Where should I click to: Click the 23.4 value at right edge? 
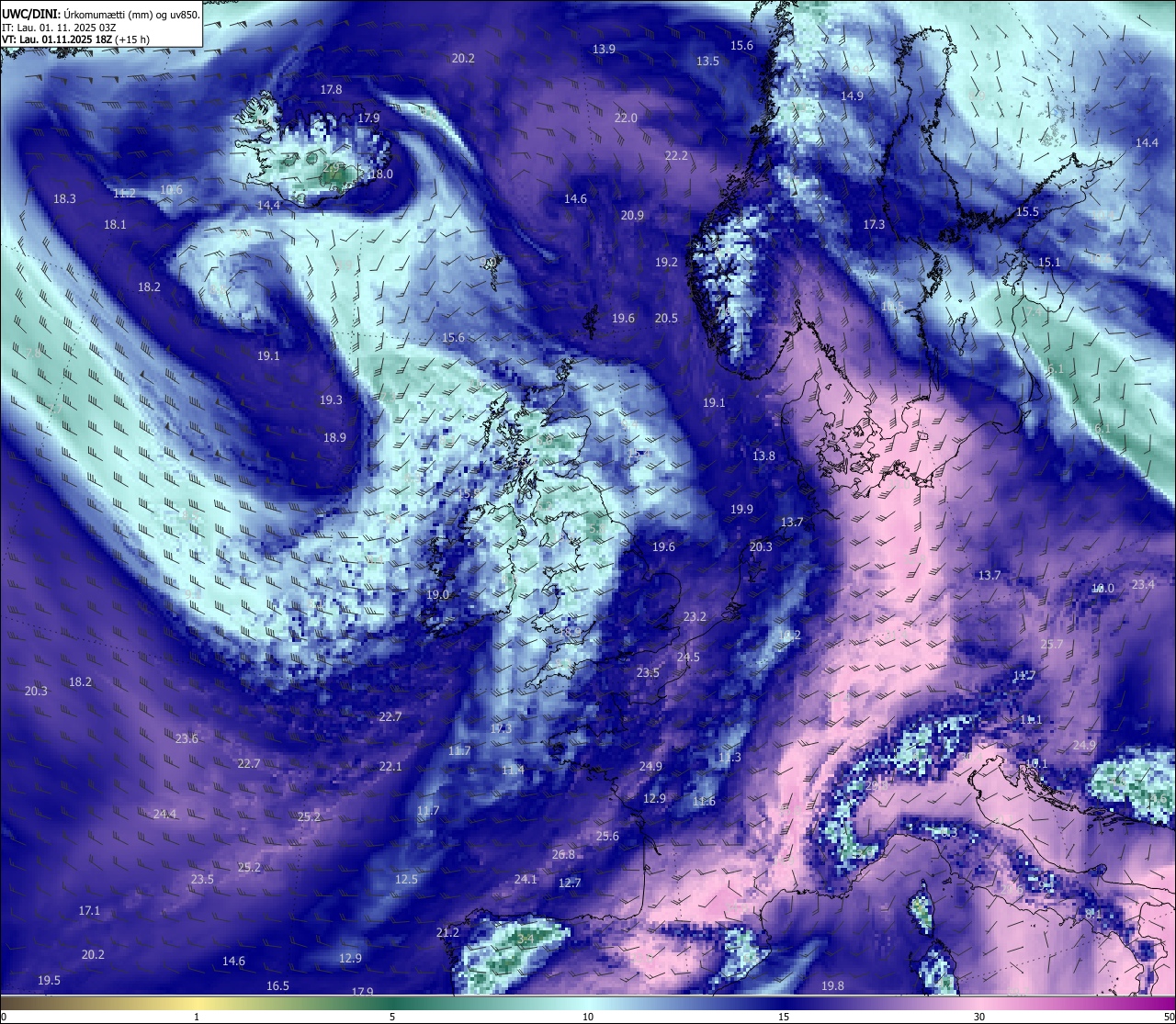[x=1143, y=585]
